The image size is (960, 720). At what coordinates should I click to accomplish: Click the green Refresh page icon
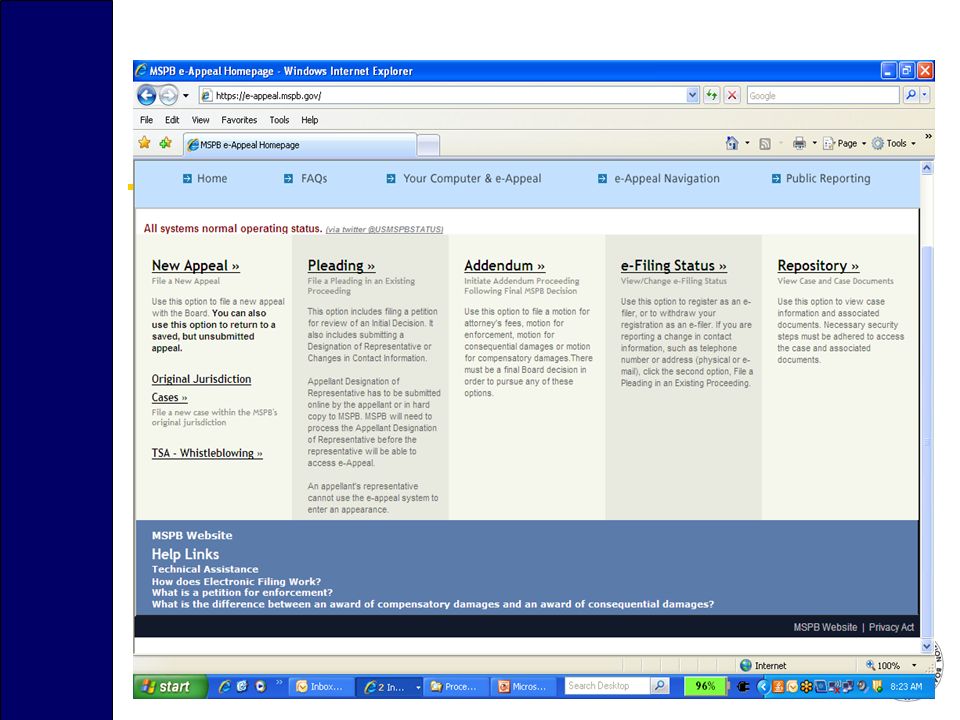click(711, 95)
